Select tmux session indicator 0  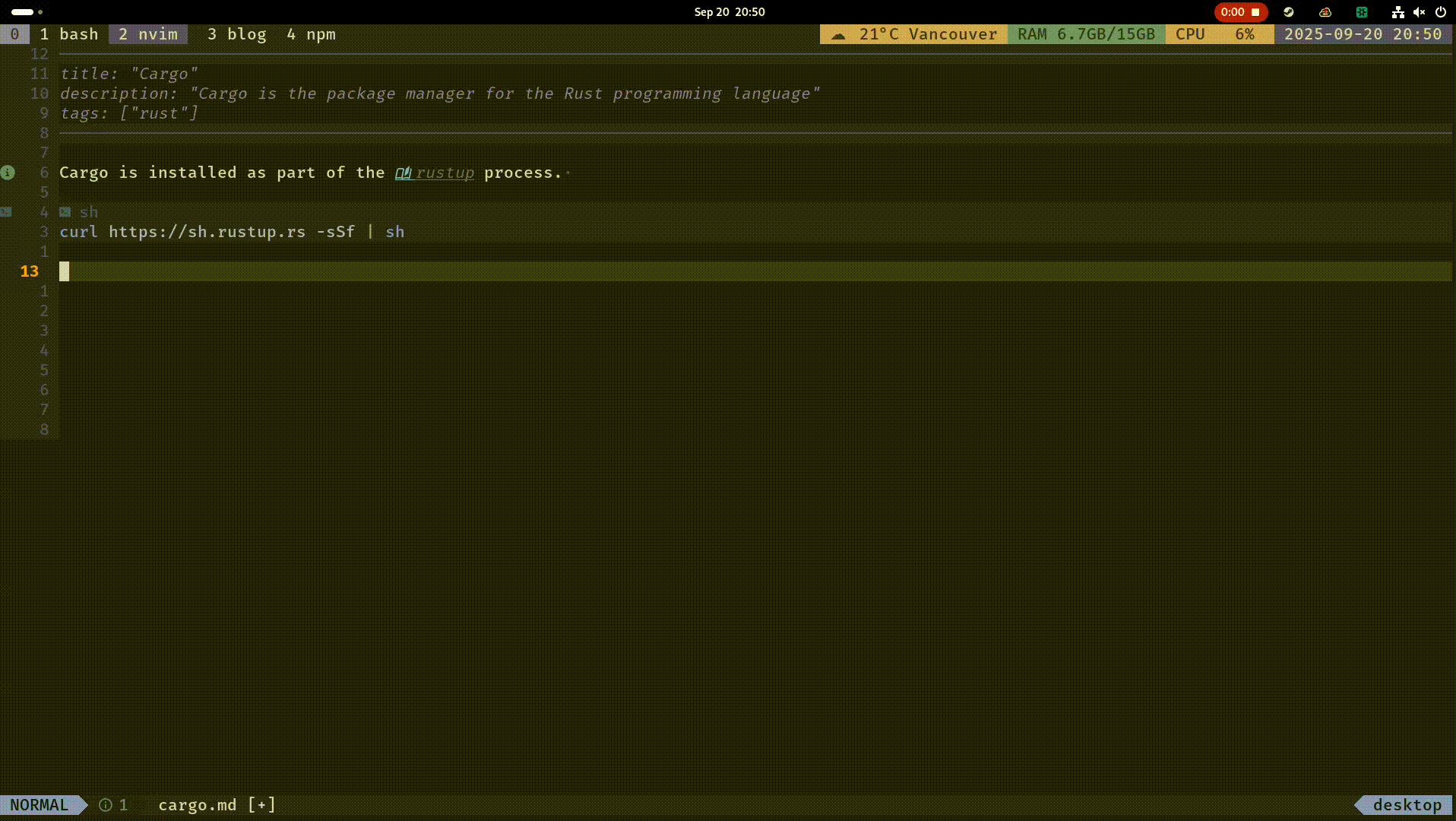click(14, 34)
